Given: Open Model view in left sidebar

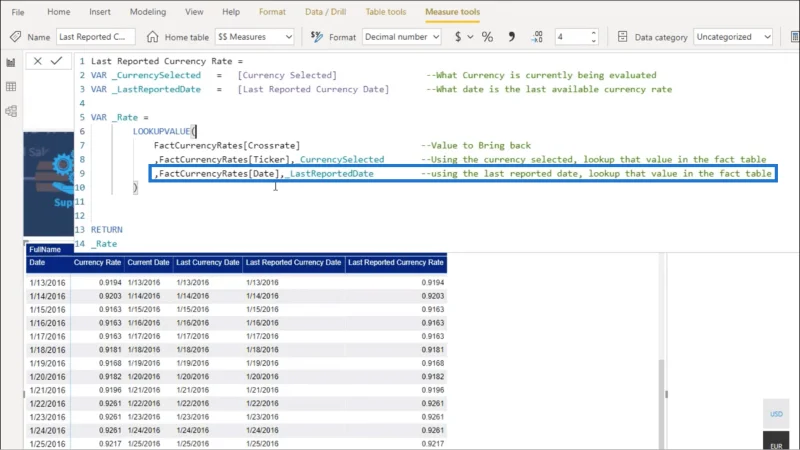Looking at the screenshot, I should [11, 111].
